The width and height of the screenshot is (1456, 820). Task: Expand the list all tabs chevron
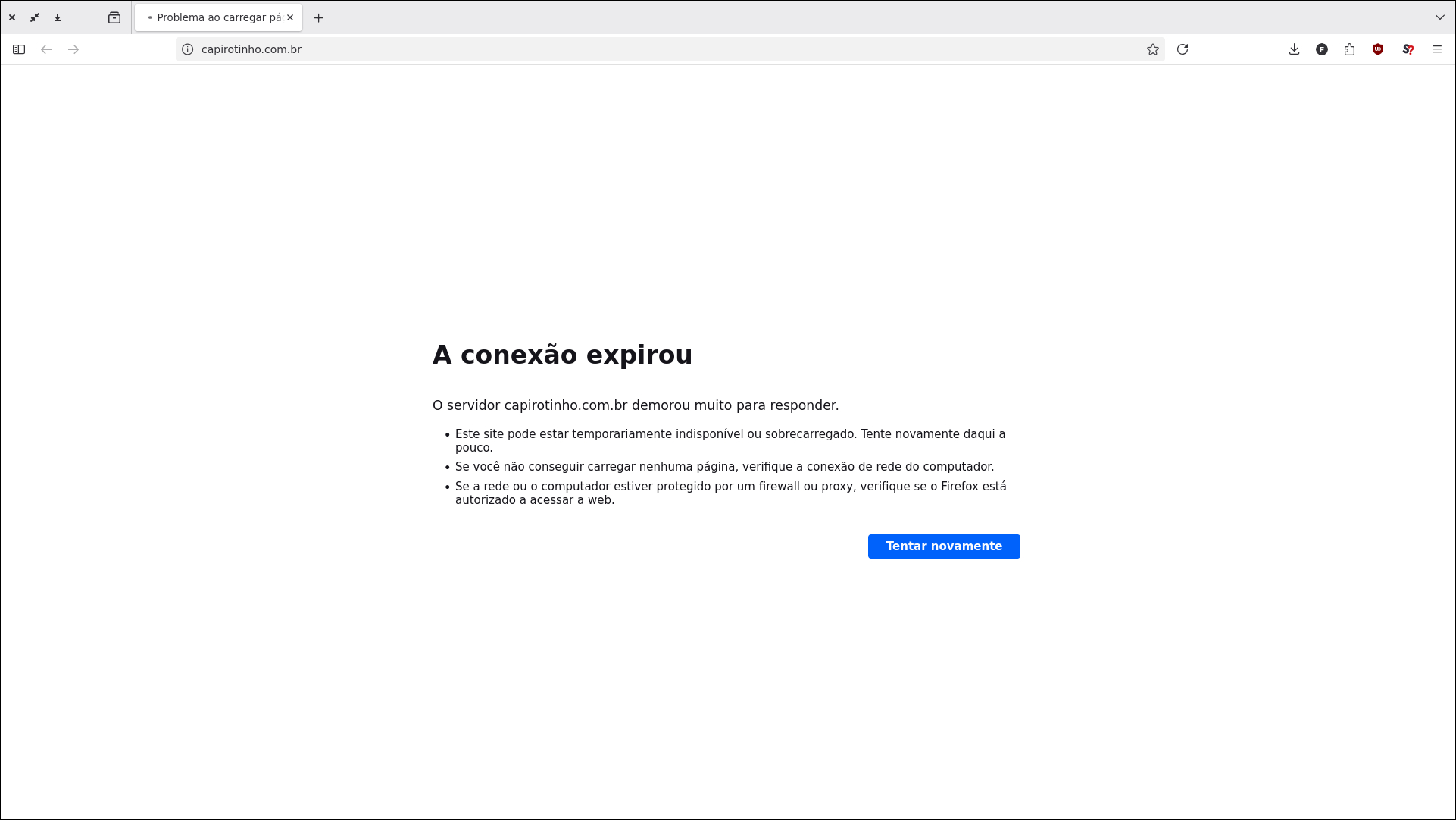[x=1439, y=17]
